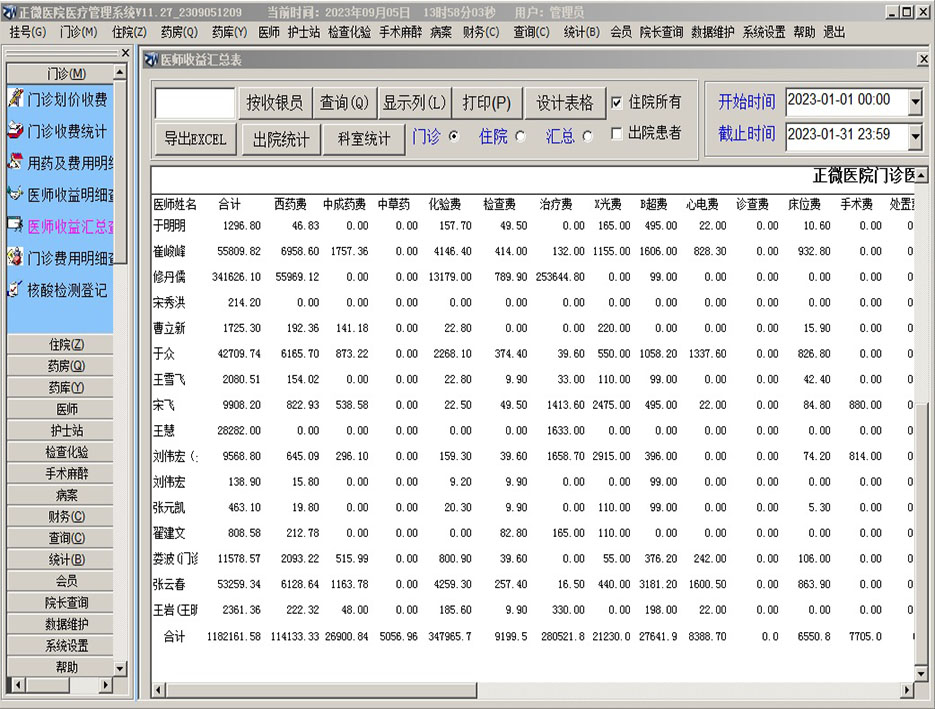The height and width of the screenshot is (709, 935).
Task: Click the 门诊收费统计 sidebar icon
Action: 15,131
